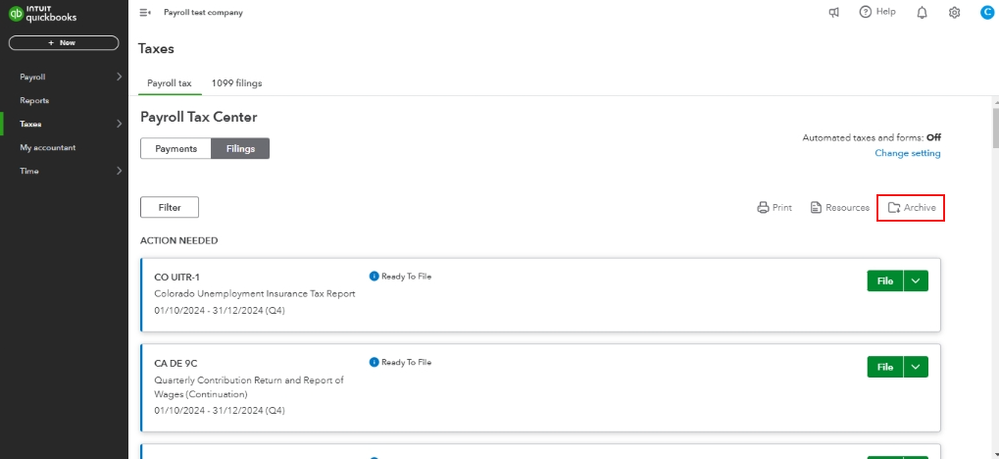Expand the Payroll sidebar chevron
This screenshot has width=999, height=459.
coord(119,77)
